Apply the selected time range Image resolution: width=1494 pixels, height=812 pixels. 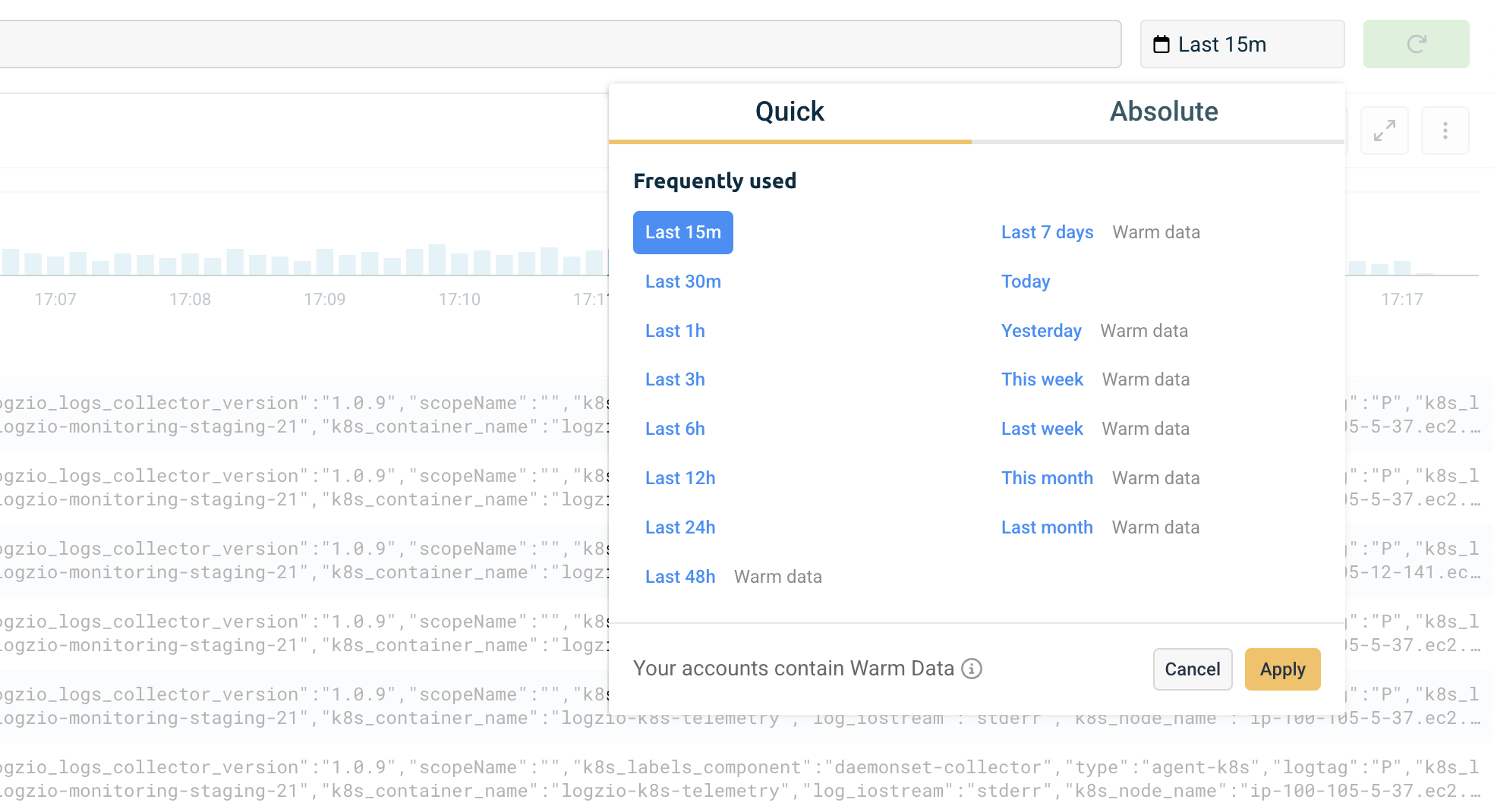(x=1283, y=669)
